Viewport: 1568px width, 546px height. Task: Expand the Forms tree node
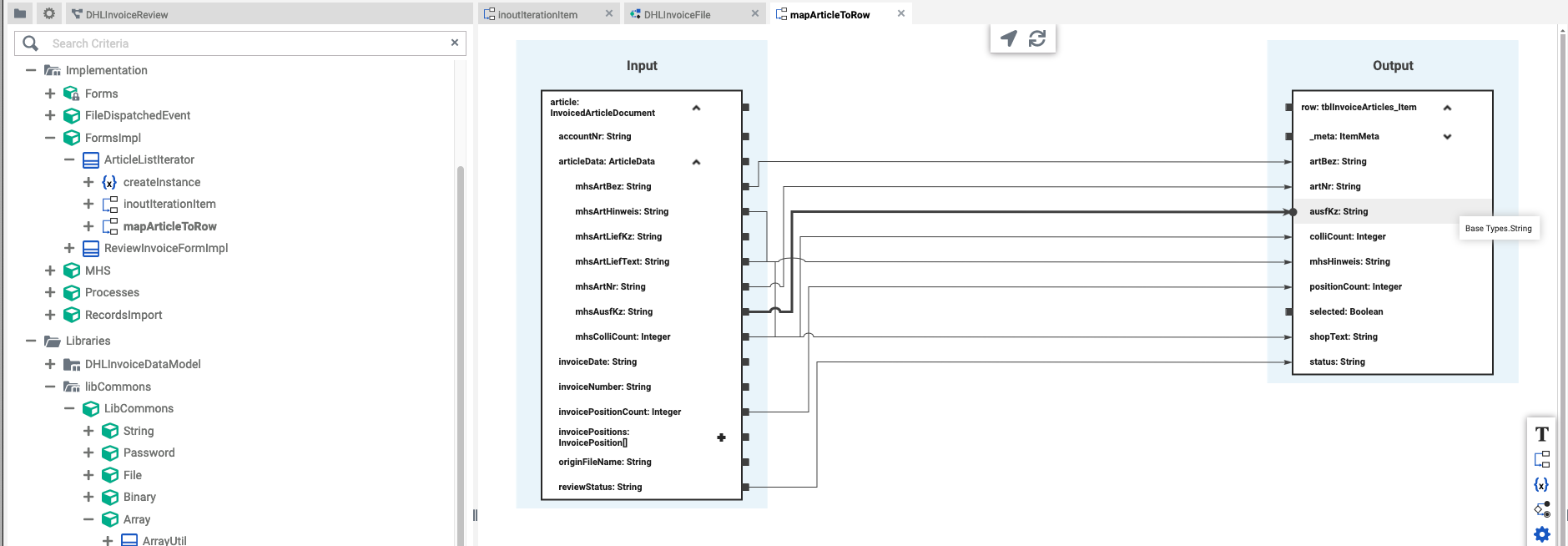coord(50,94)
